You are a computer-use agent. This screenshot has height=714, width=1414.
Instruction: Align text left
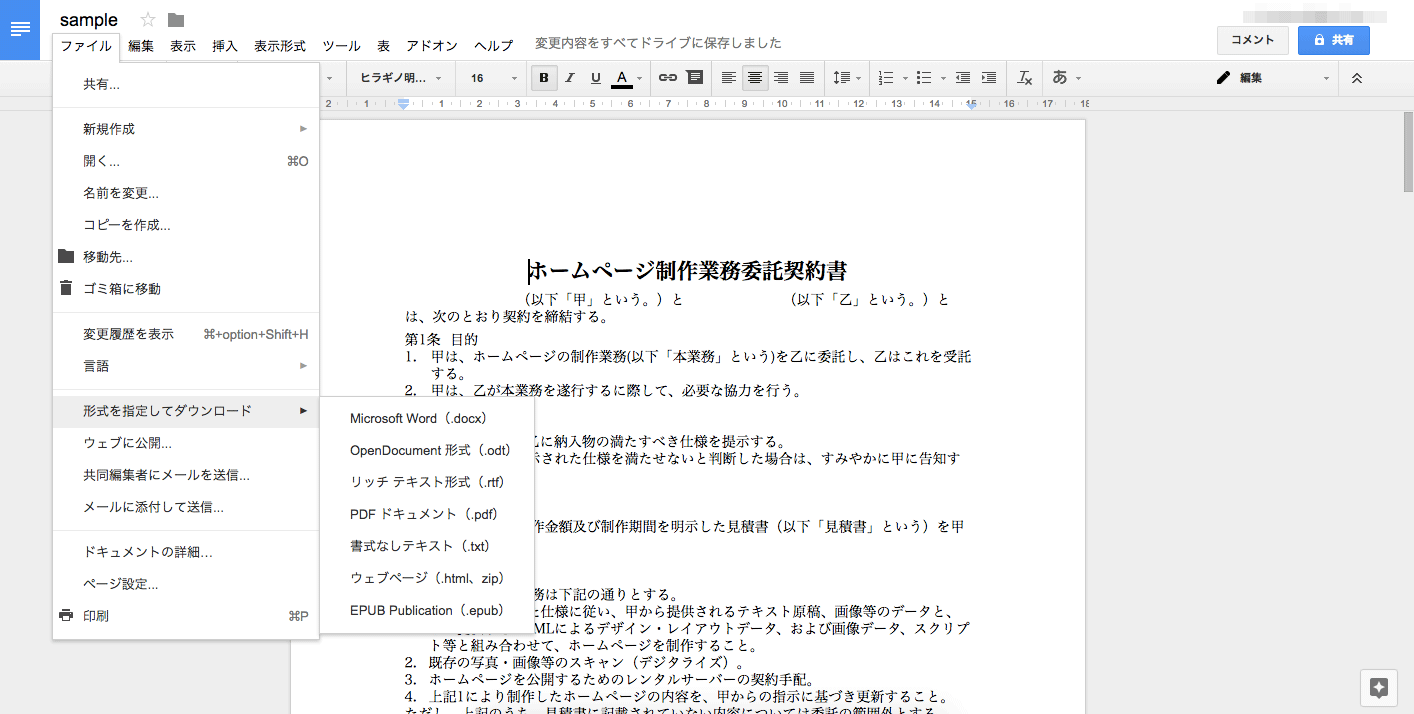(729, 78)
